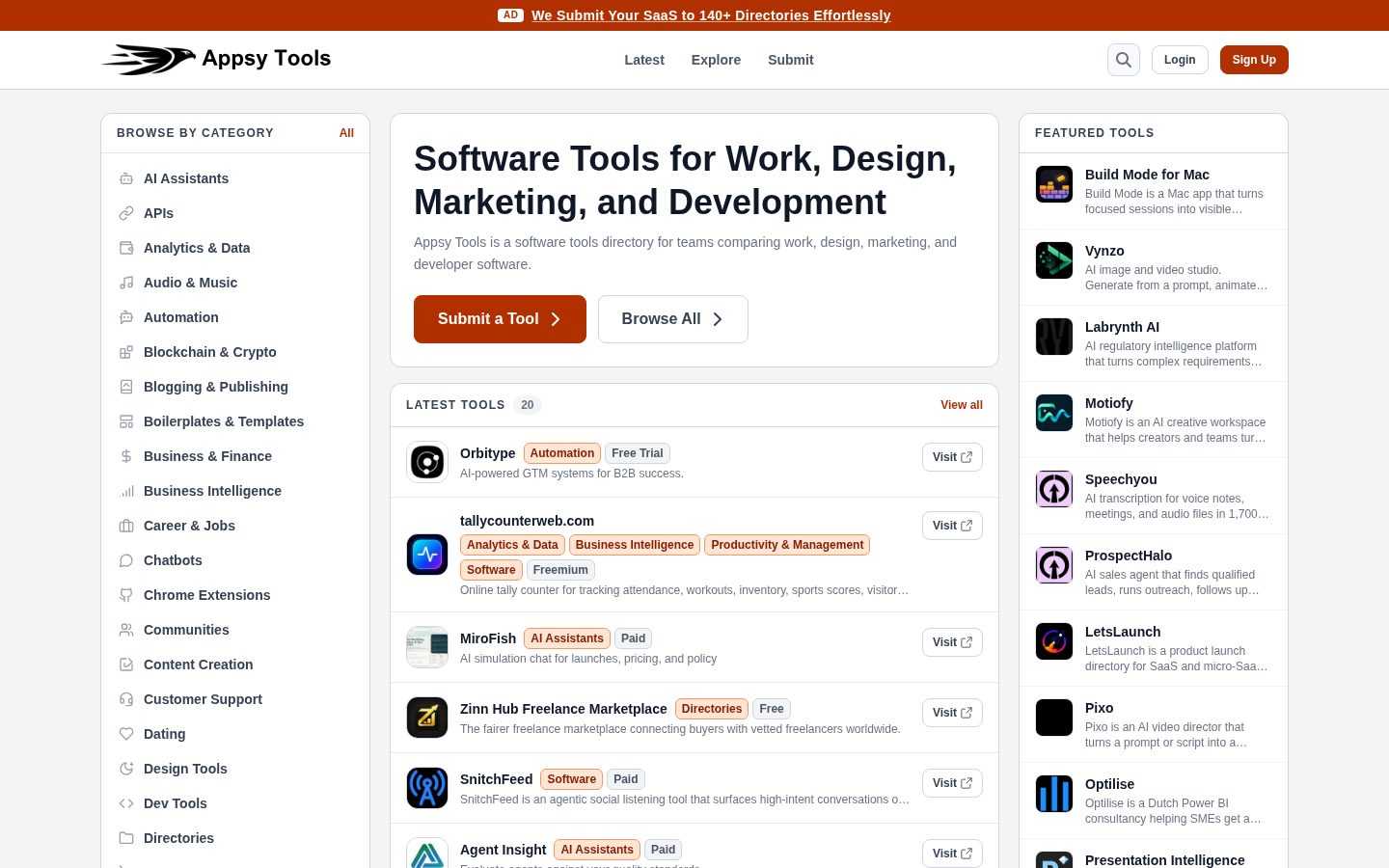This screenshot has height=868, width=1389.
Task: Visit Agent Insight external link
Action: click(952, 854)
